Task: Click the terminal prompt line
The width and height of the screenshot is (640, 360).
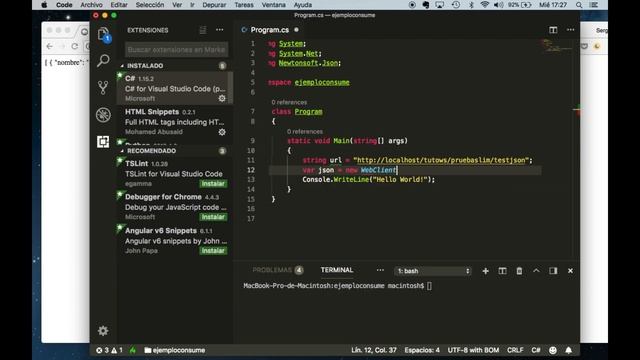Action: (338, 286)
